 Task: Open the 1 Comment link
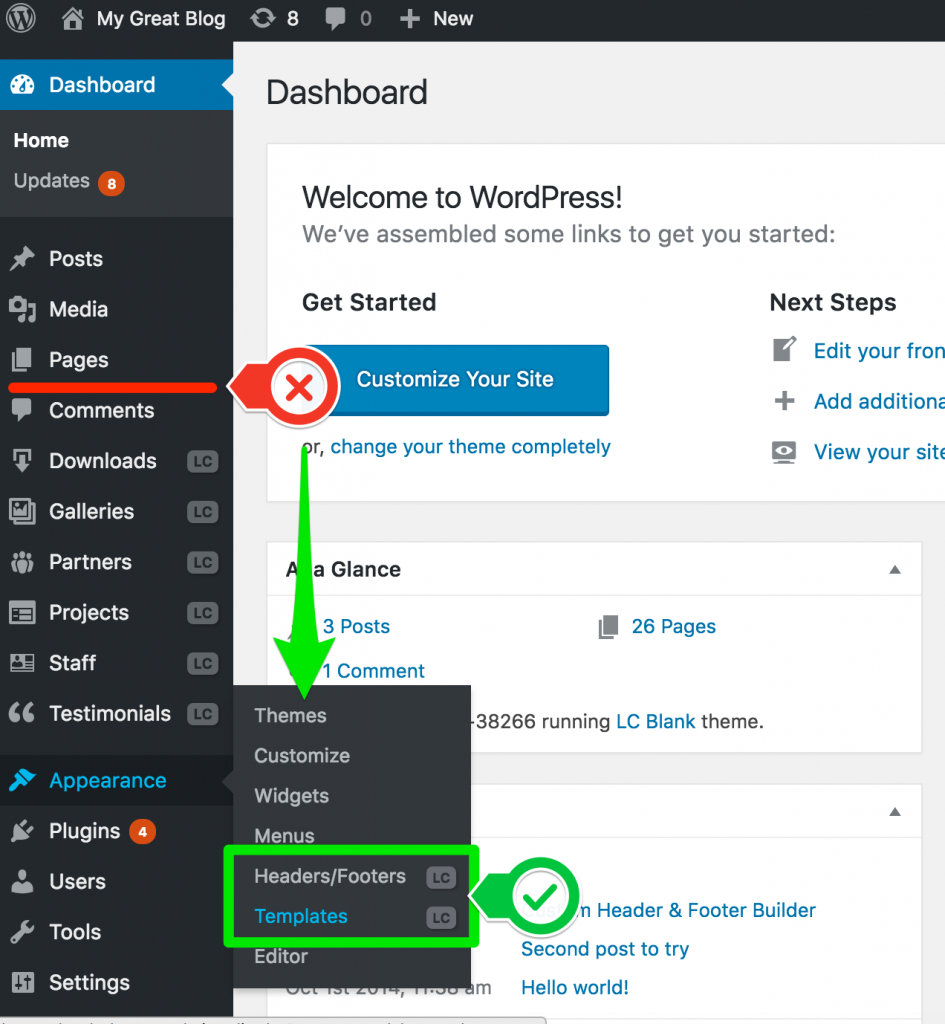coord(374,671)
